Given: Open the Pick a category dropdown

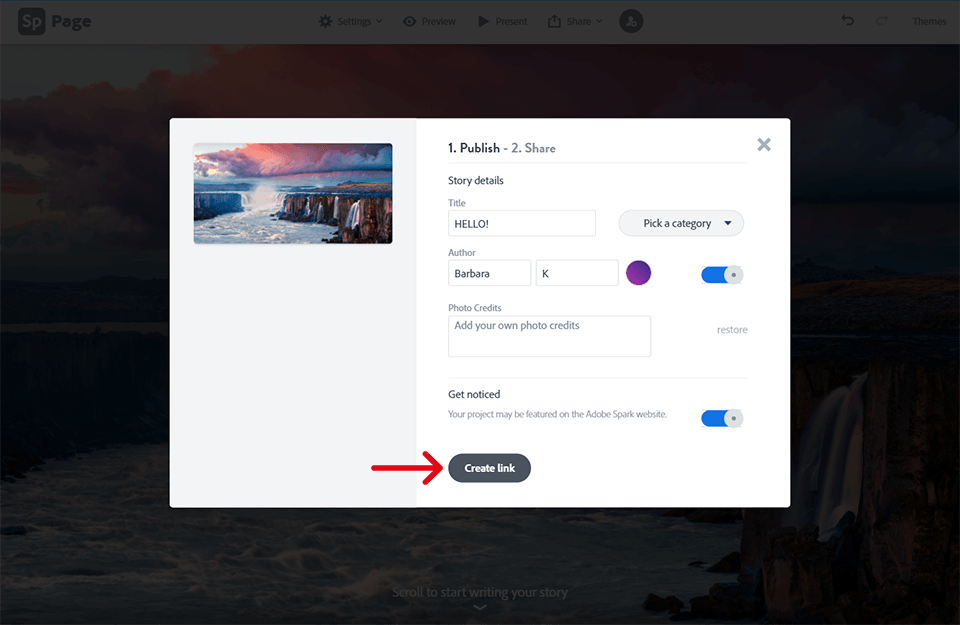Looking at the screenshot, I should pyautogui.click(x=681, y=223).
